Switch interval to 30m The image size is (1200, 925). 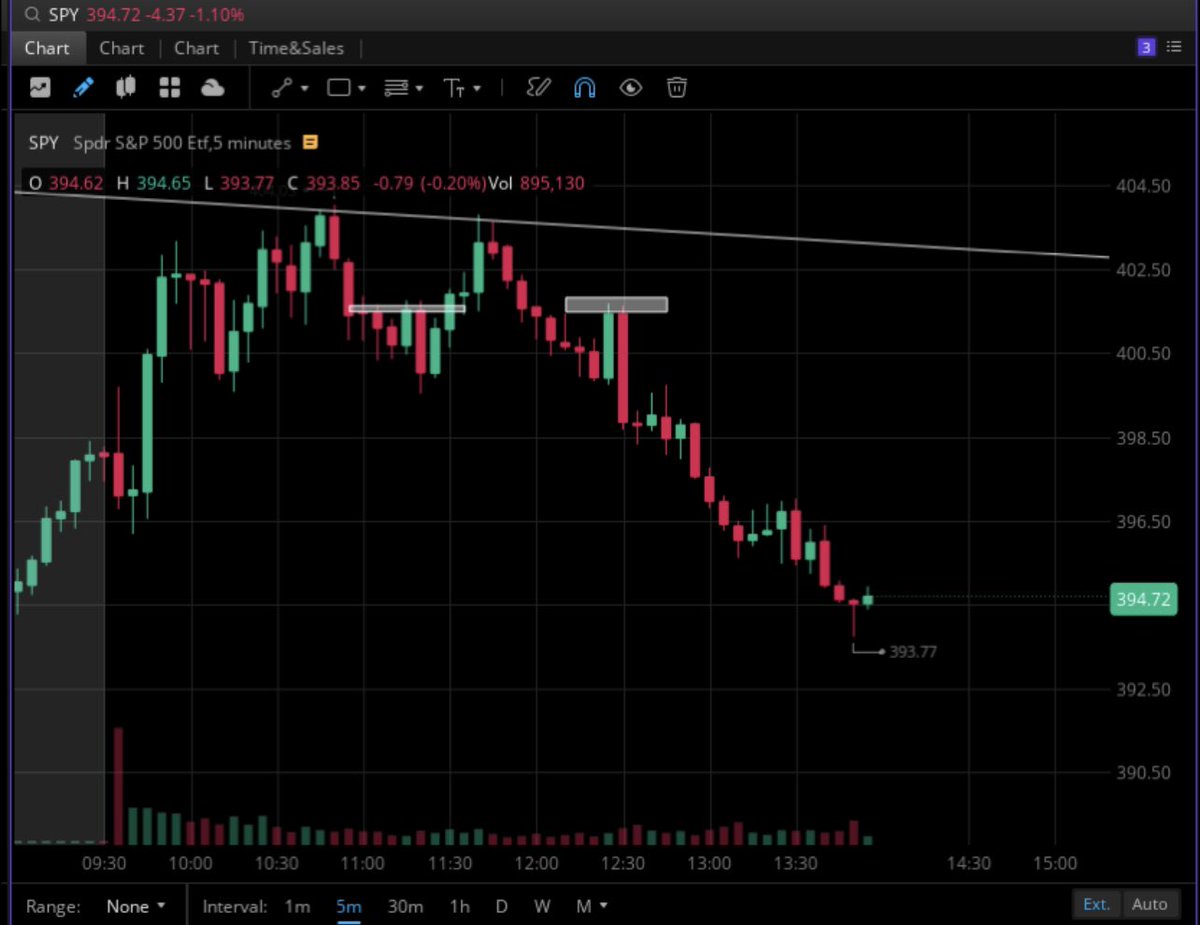click(x=404, y=906)
